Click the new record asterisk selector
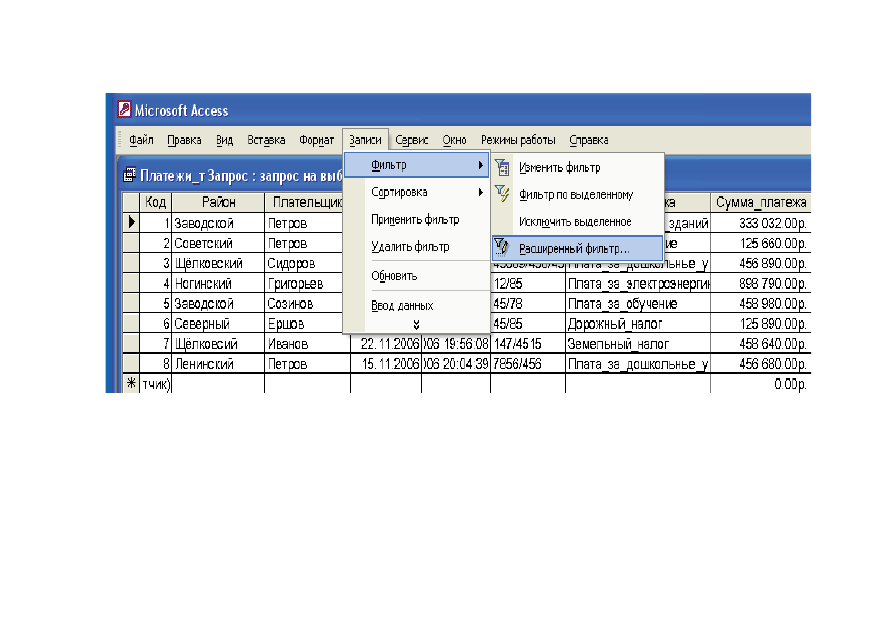Screen dimensions: 893x629 [132, 383]
